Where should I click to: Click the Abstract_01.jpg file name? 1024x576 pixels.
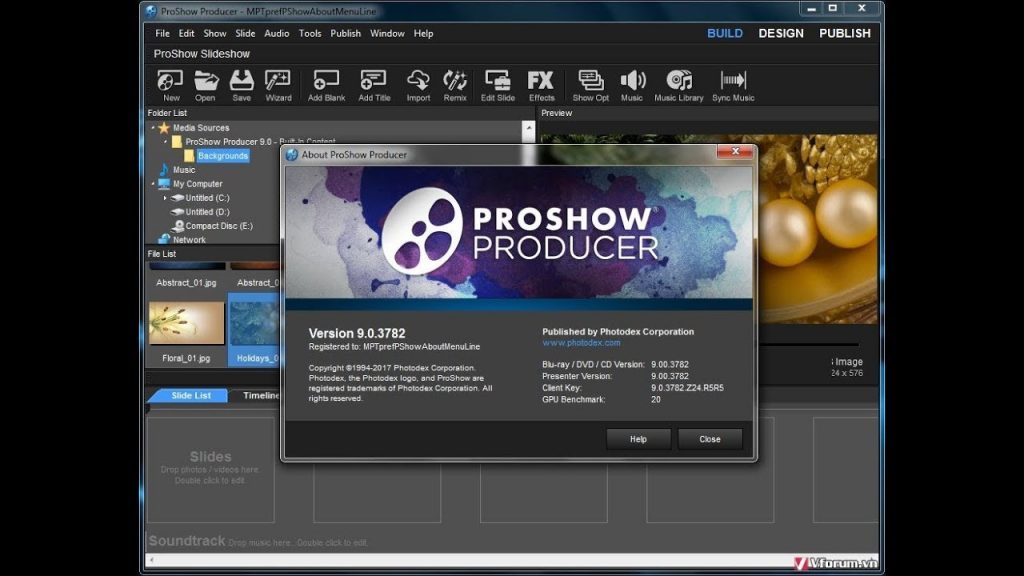click(186, 283)
